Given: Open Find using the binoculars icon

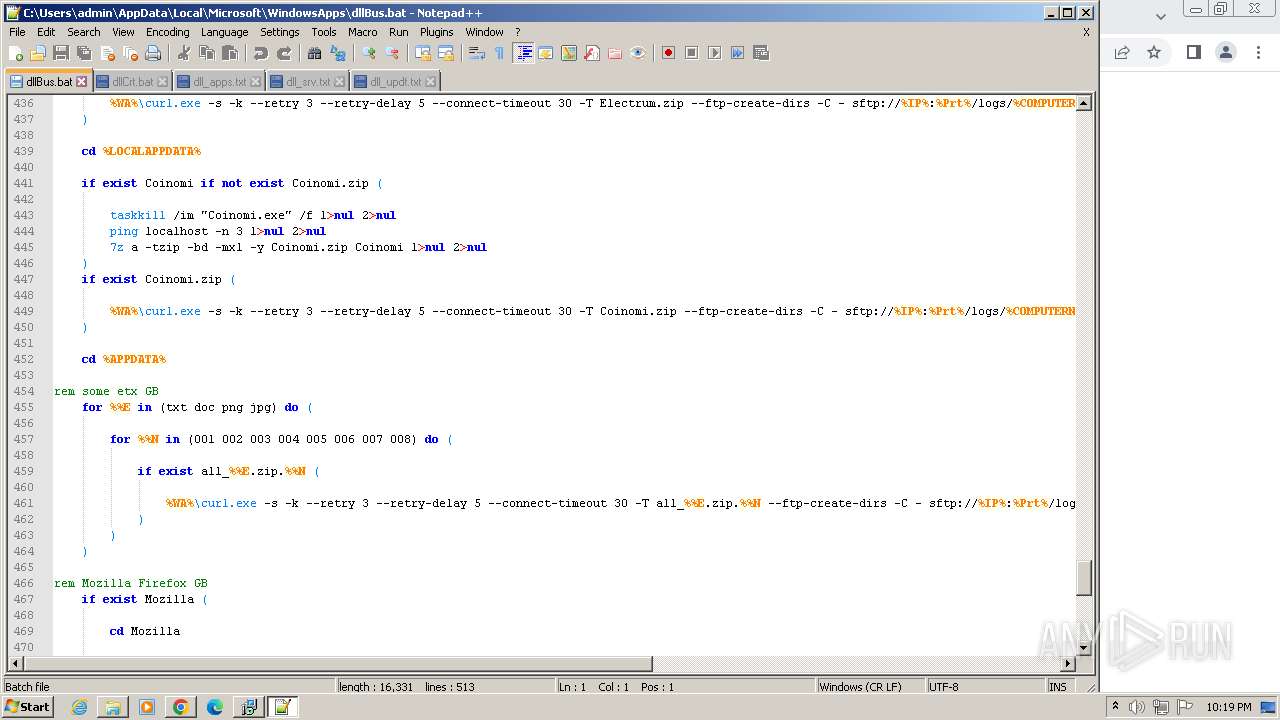Looking at the screenshot, I should tap(315, 53).
